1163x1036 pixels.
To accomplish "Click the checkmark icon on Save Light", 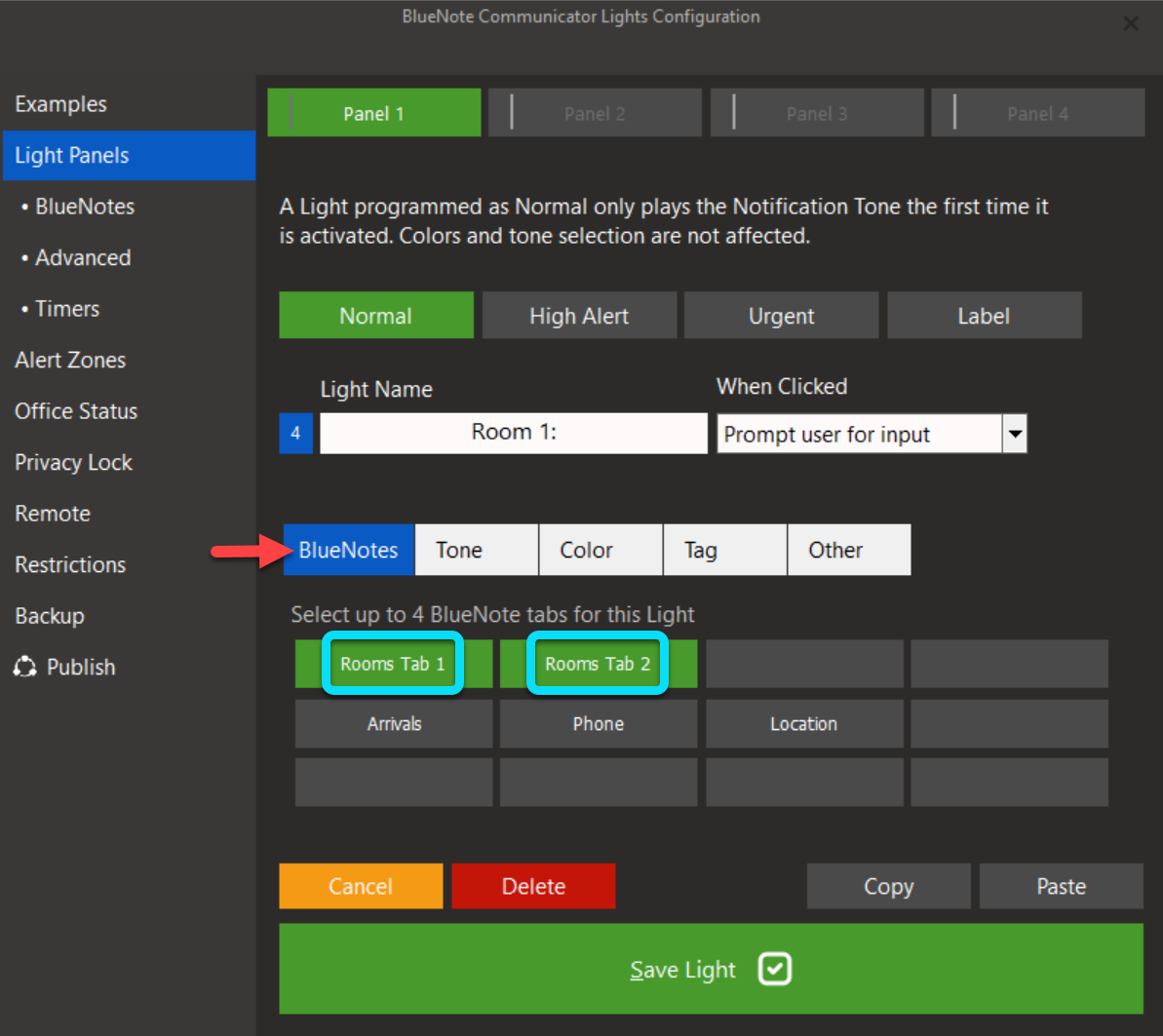I will pyautogui.click(x=774, y=969).
